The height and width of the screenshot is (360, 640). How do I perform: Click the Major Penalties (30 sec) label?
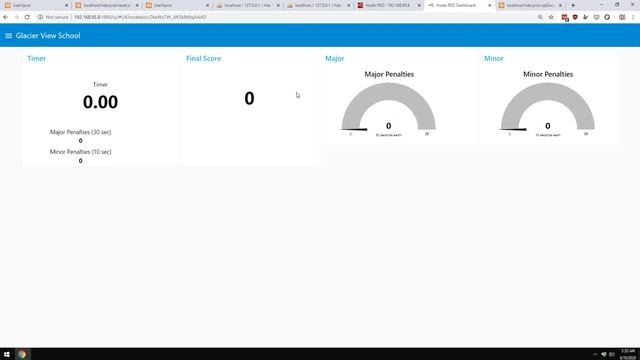pyautogui.click(x=80, y=132)
